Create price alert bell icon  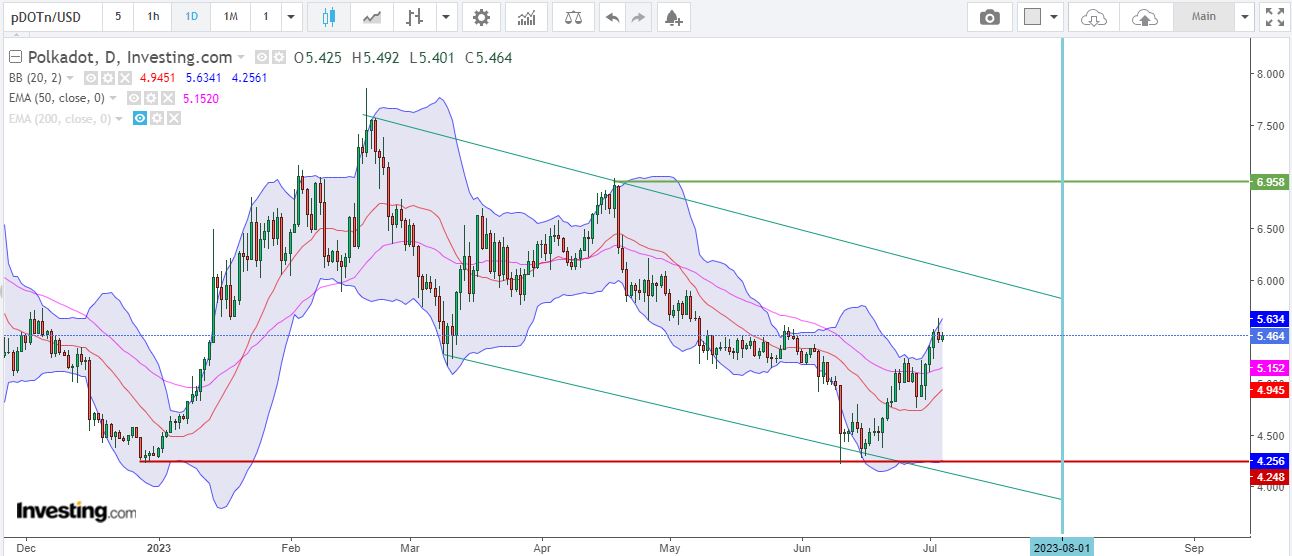(x=673, y=17)
